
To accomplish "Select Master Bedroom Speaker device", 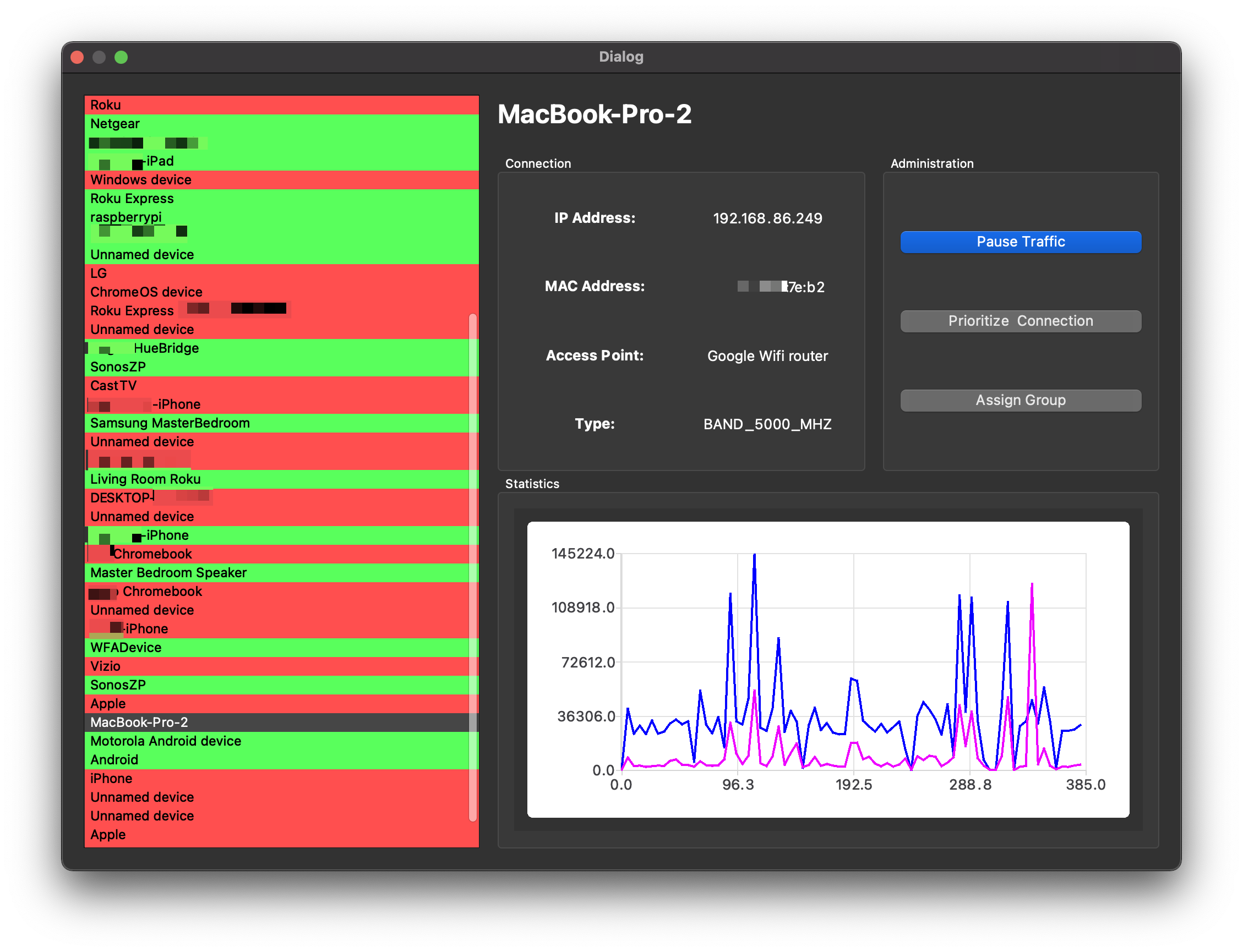I will pyautogui.click(x=168, y=572).
